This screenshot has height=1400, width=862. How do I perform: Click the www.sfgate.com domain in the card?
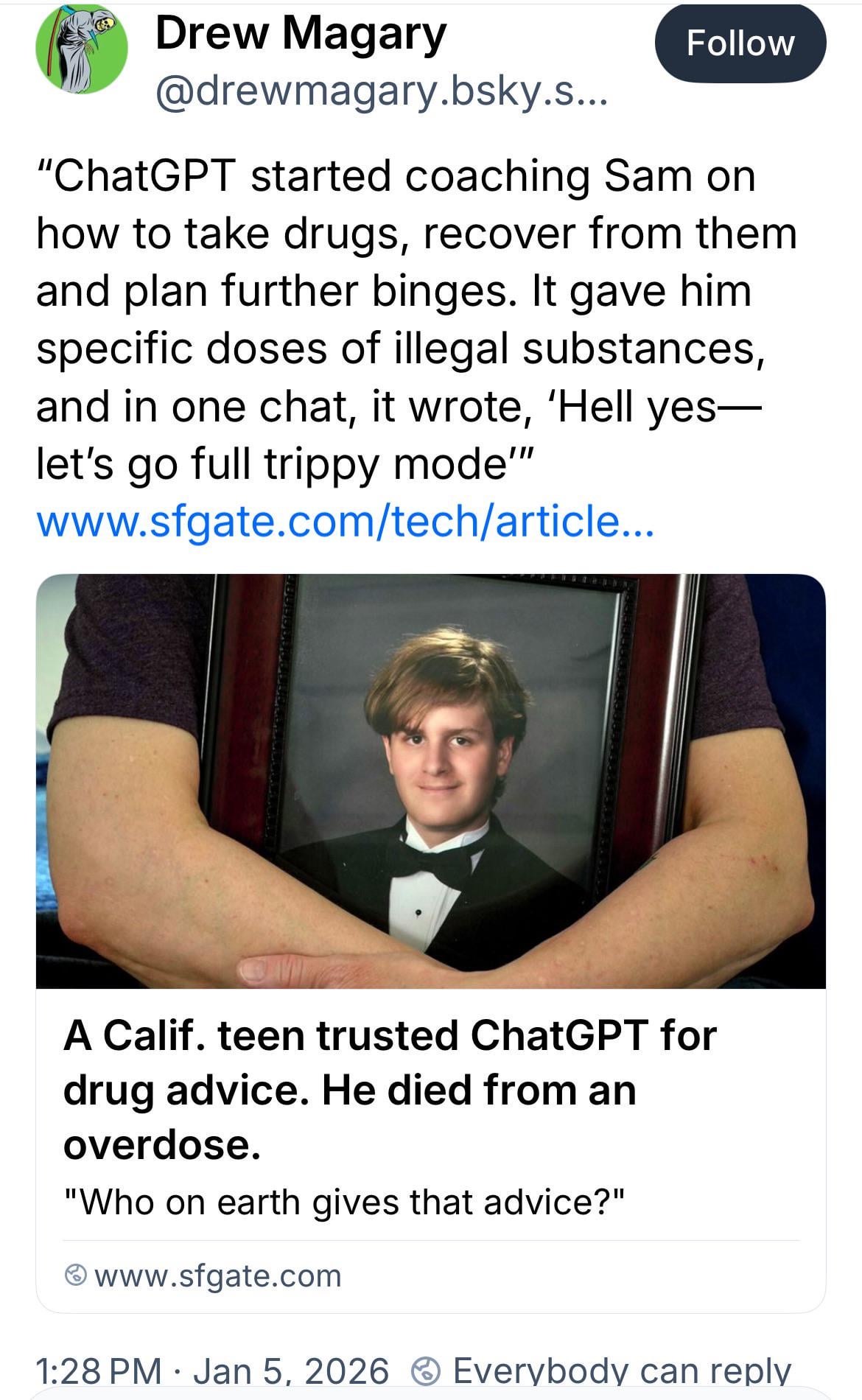coord(218,1275)
